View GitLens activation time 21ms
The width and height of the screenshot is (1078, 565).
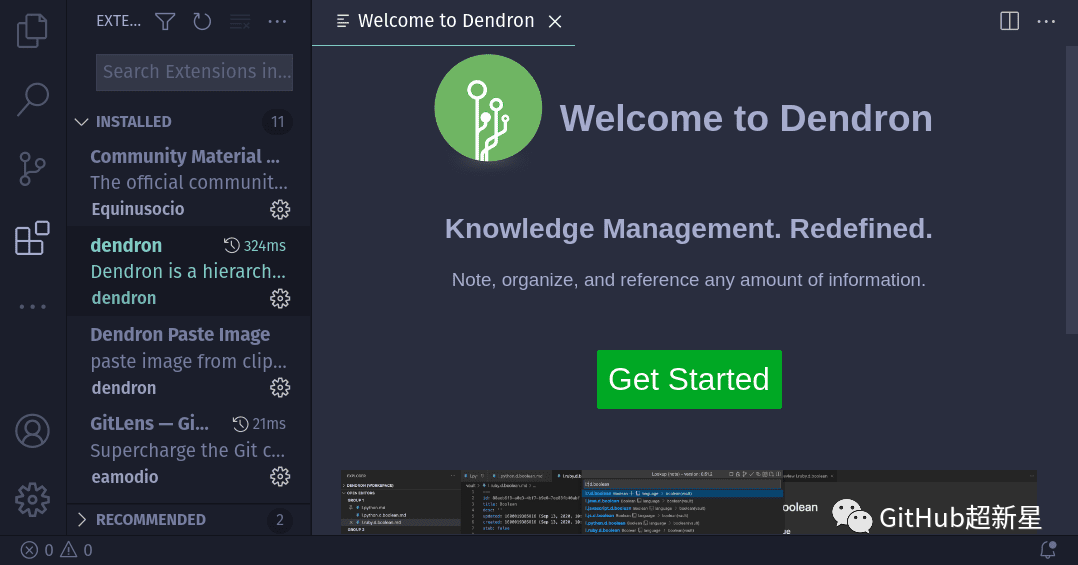[x=259, y=423]
